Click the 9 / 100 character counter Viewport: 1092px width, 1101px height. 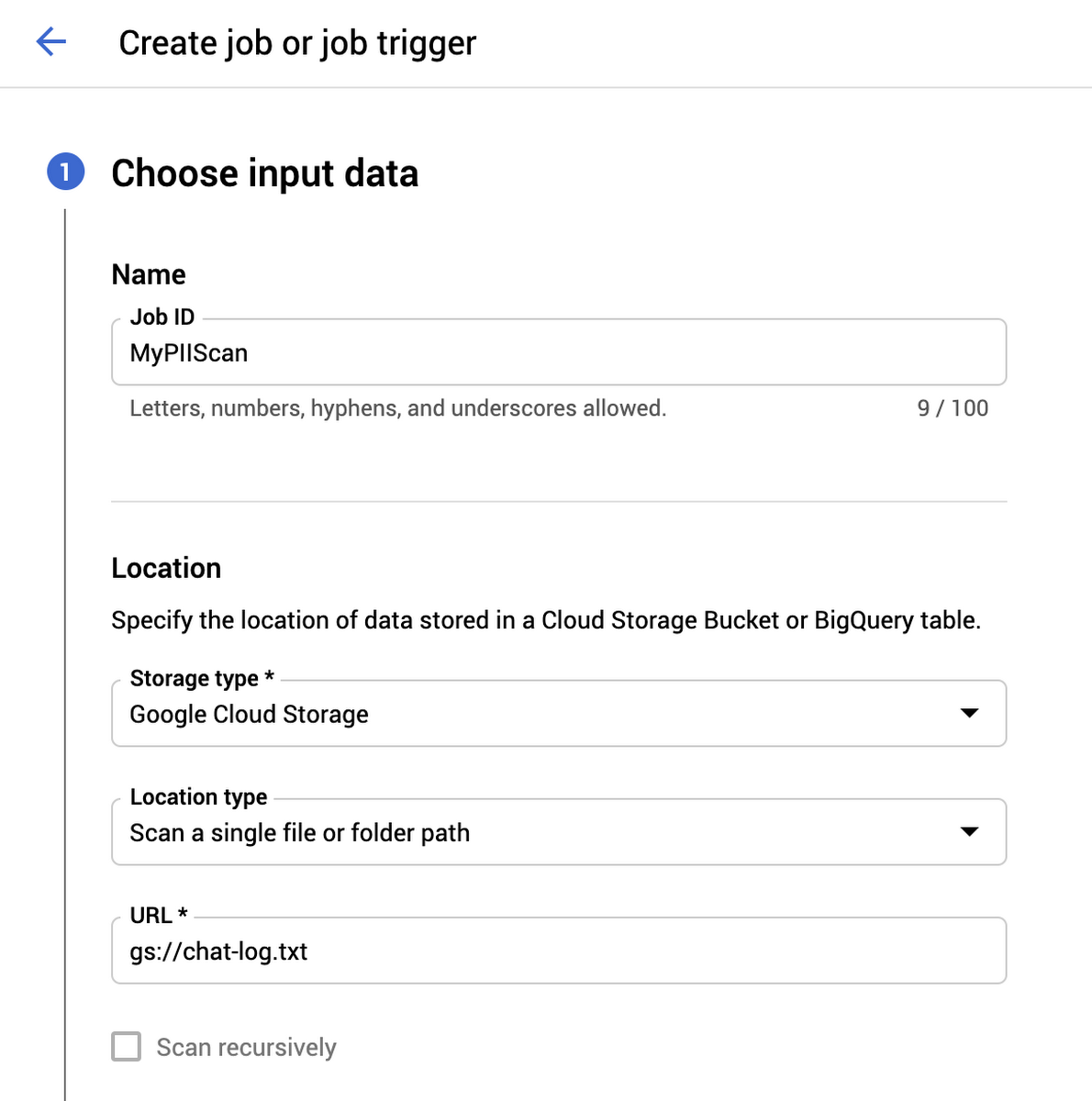coord(953,408)
